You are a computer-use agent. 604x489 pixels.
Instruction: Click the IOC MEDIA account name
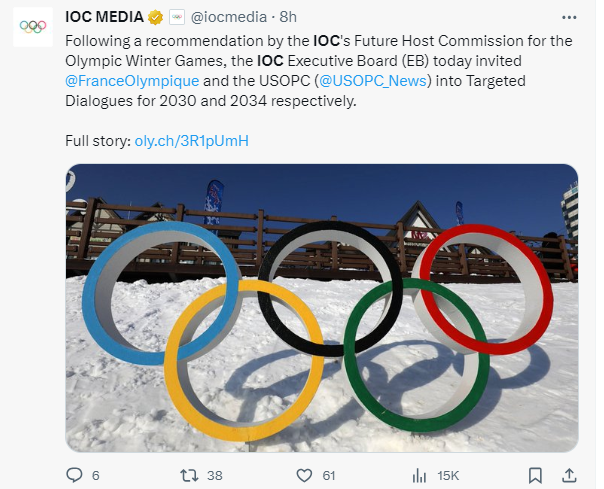tap(104, 17)
